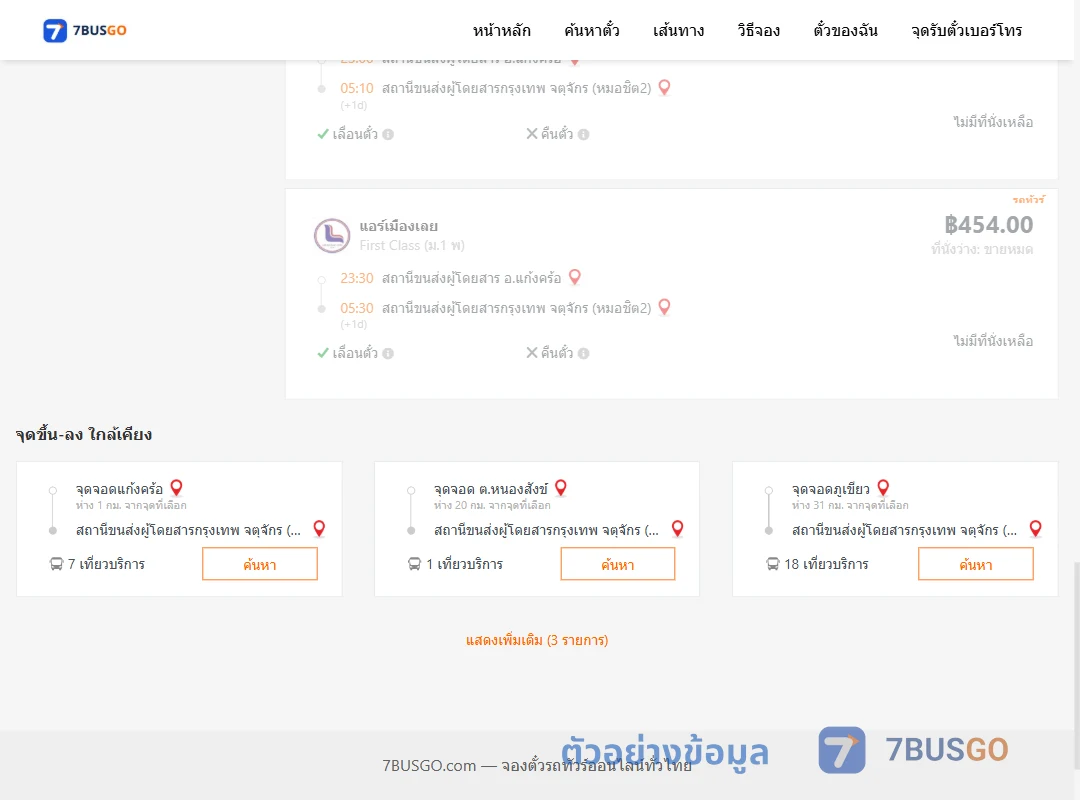Click map pin beside จุดจอดแก้งคร้อ
The image size is (1080, 800).
click(x=176, y=488)
